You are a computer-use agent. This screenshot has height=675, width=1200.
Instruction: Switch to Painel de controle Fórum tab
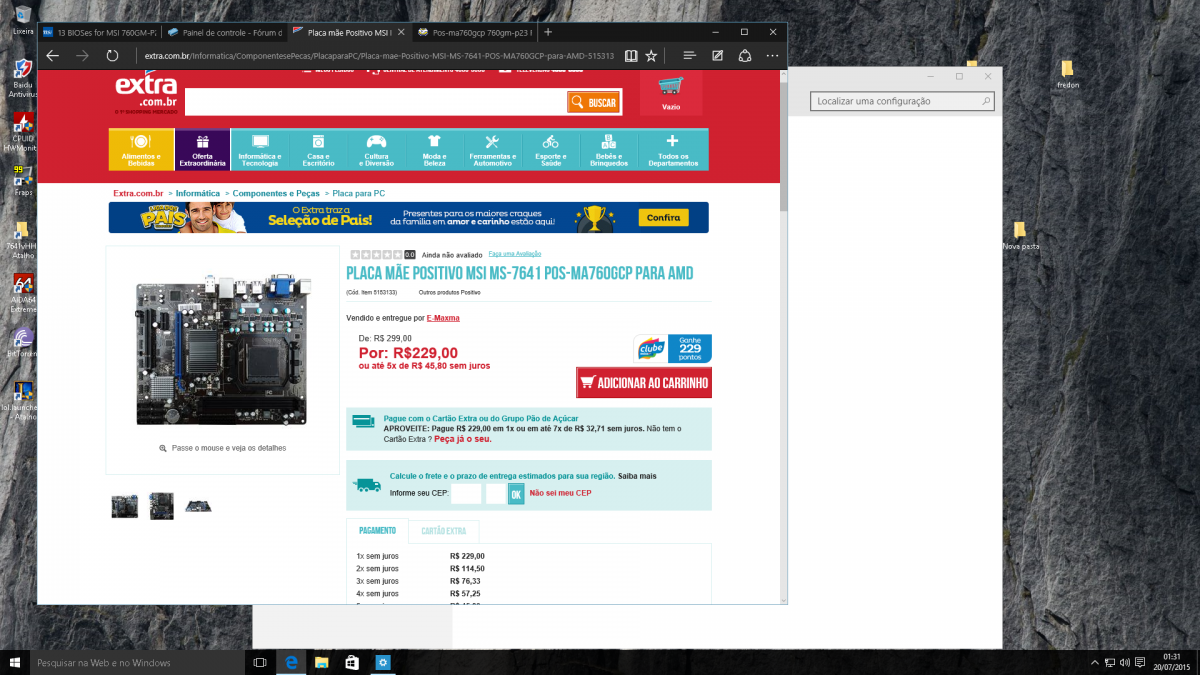point(224,32)
